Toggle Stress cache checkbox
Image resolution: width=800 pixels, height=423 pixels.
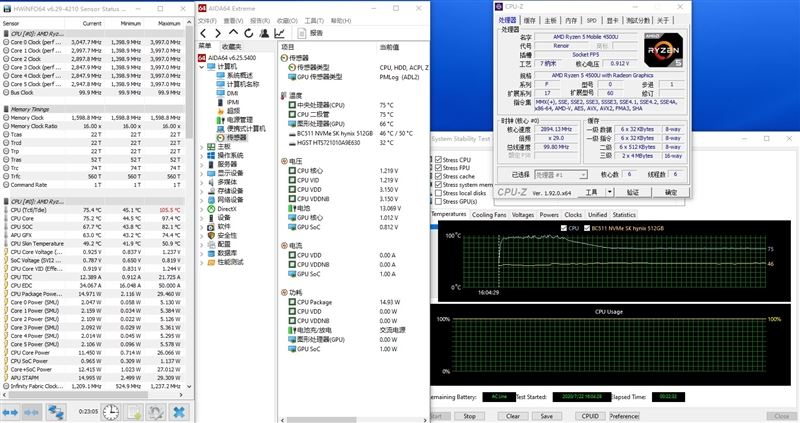(438, 176)
